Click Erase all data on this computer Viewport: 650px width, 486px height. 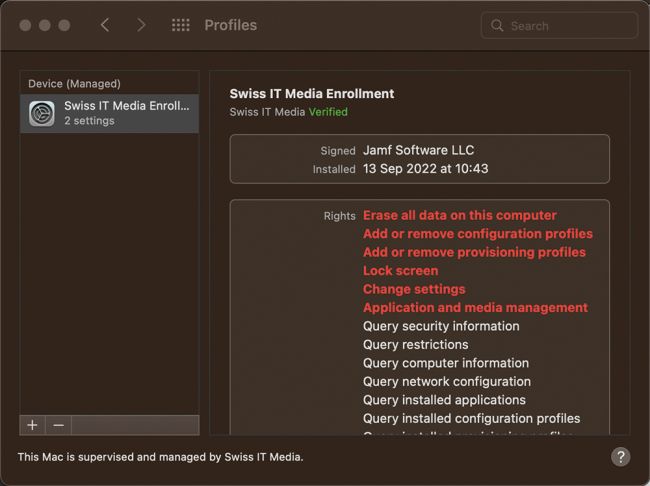point(460,215)
